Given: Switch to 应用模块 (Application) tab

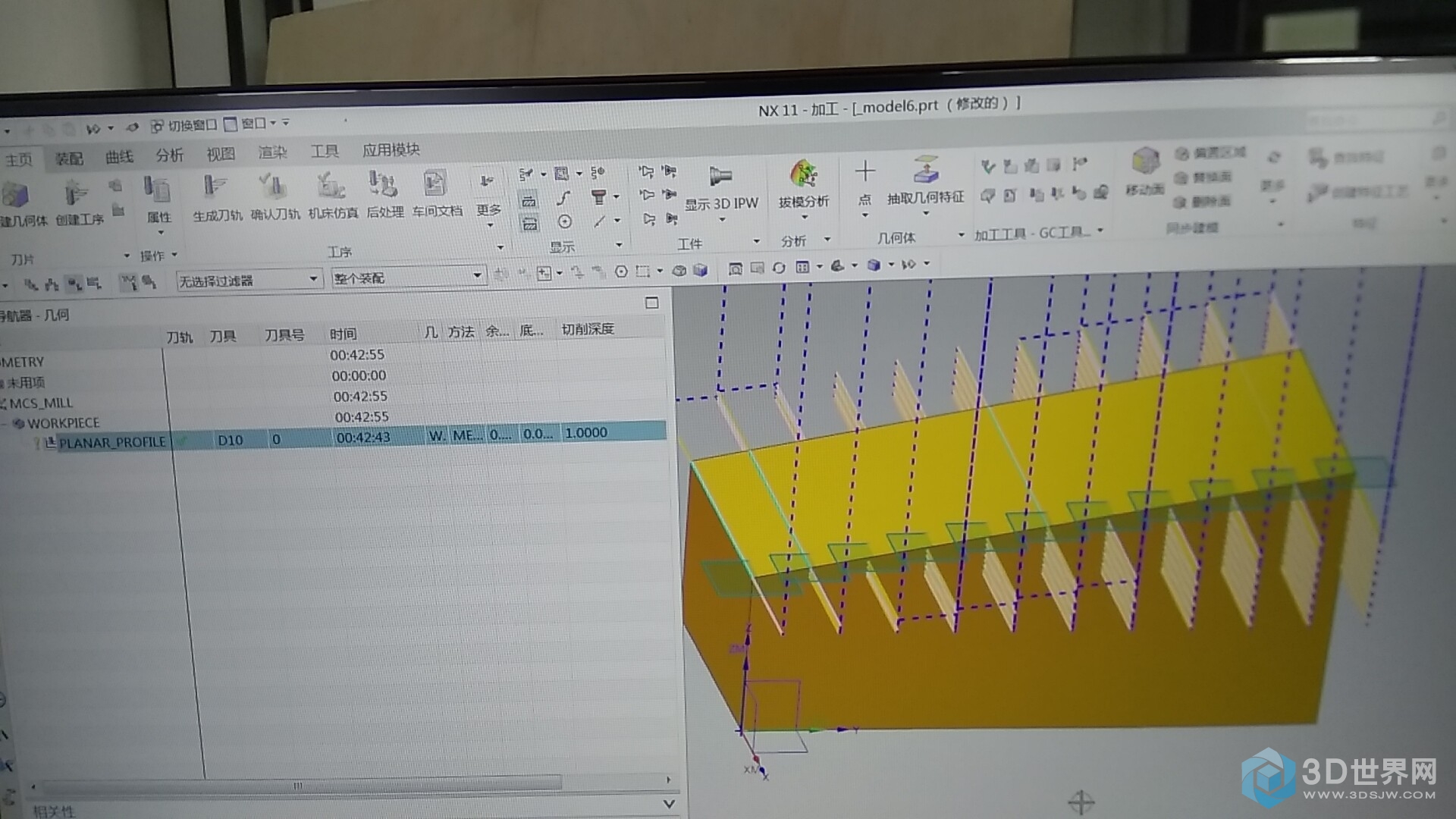Looking at the screenshot, I should point(391,149).
